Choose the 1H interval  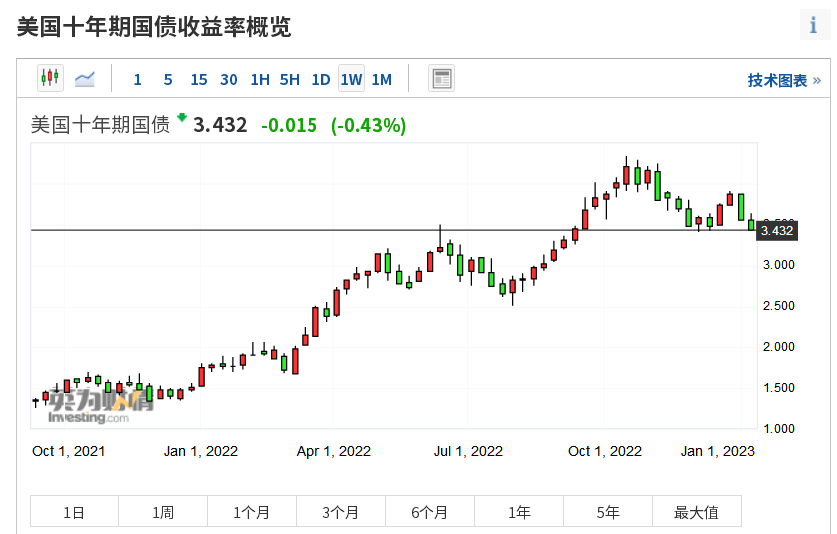260,80
